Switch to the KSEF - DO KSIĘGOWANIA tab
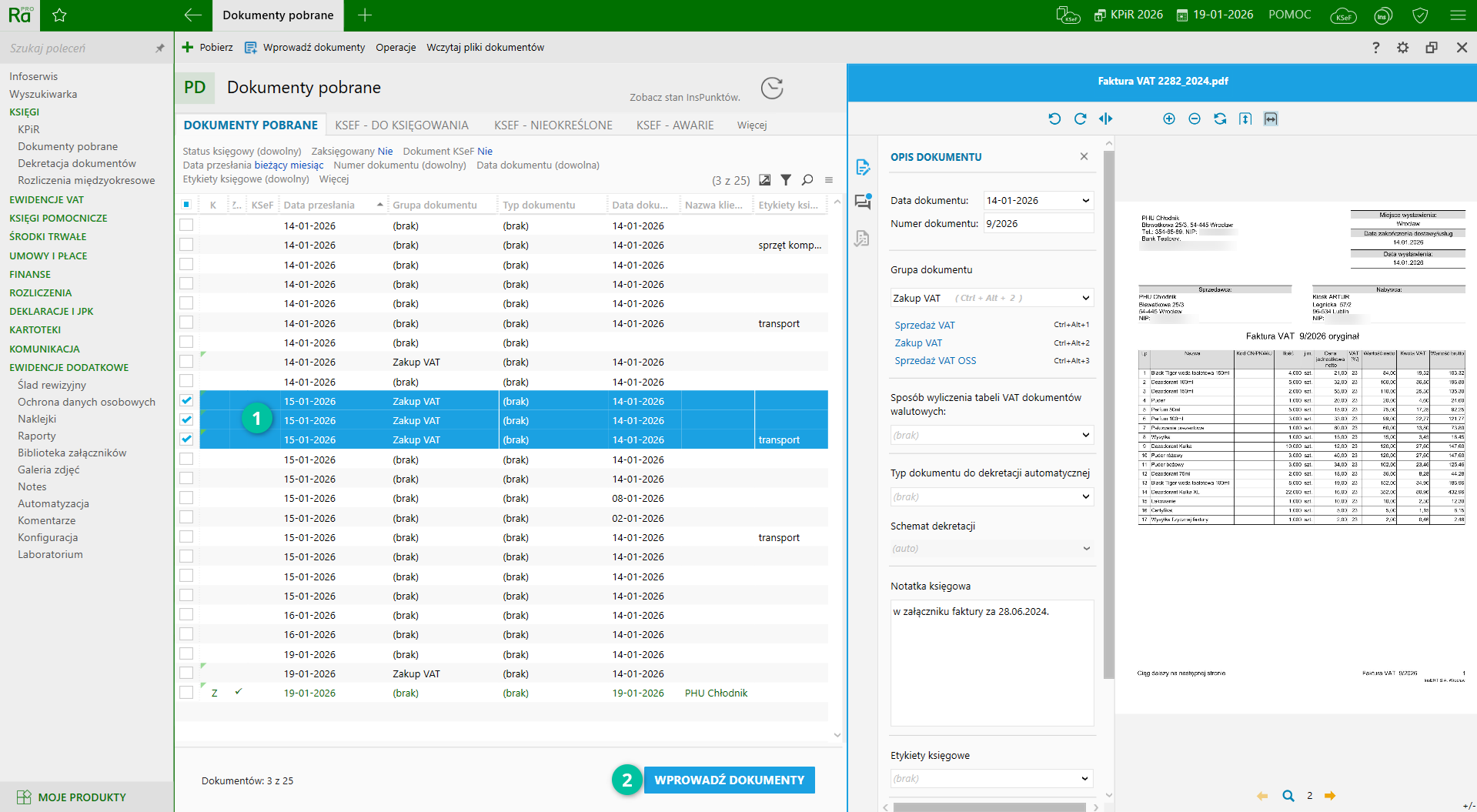Viewport: 1477px width, 812px height. (x=401, y=125)
